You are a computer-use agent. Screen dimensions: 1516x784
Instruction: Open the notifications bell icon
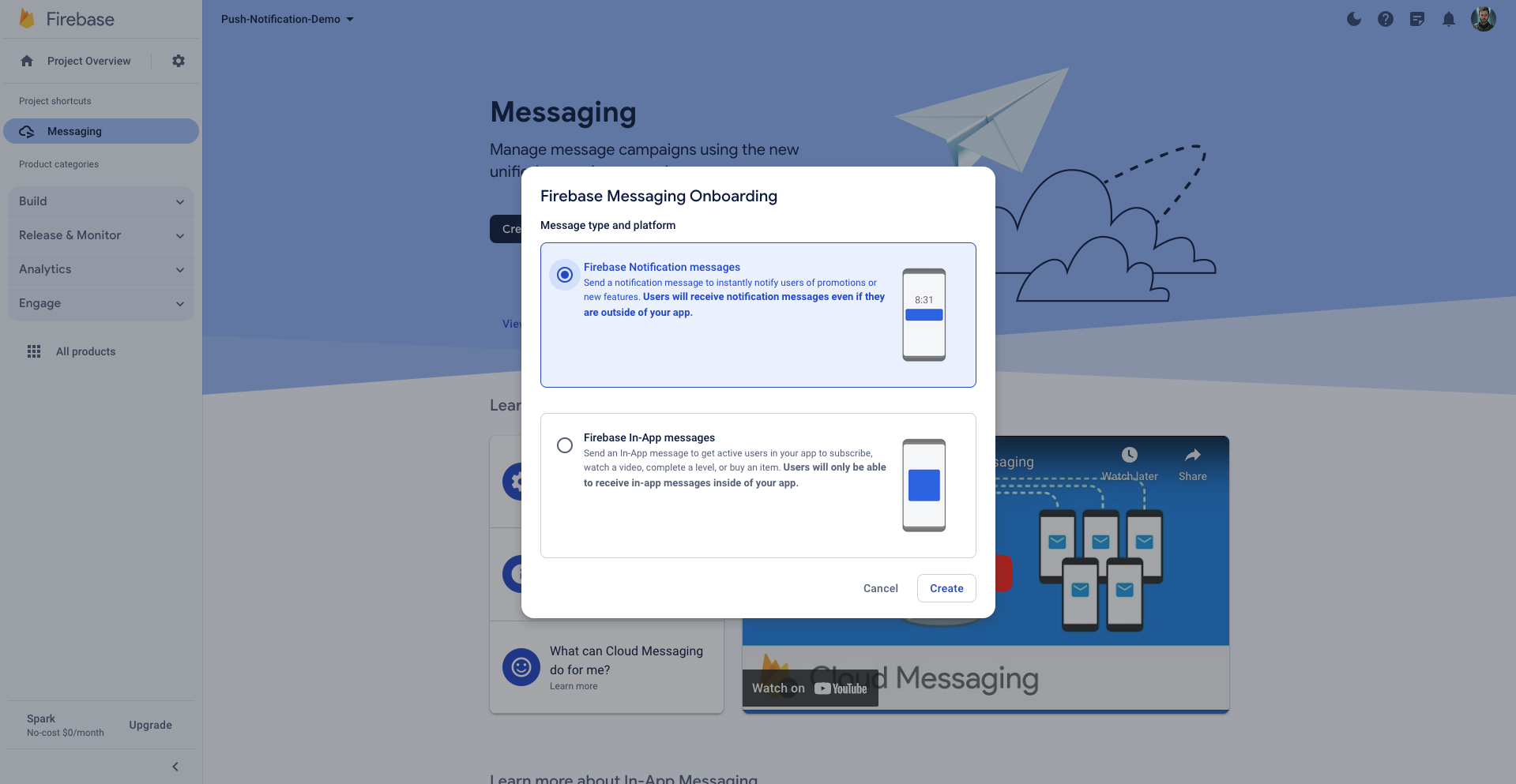pos(1449,19)
